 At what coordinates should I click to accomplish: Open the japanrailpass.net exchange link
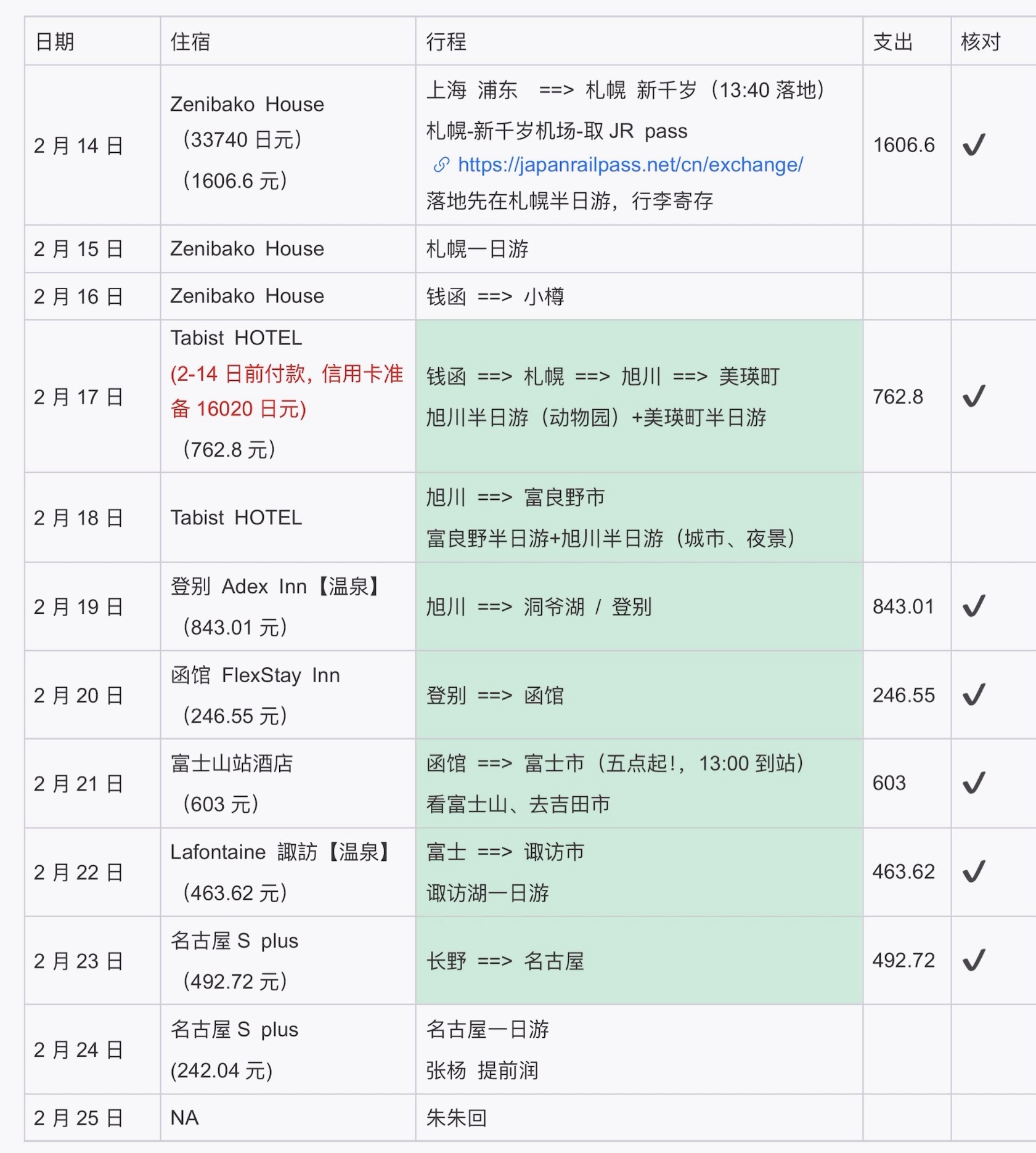coord(630,165)
